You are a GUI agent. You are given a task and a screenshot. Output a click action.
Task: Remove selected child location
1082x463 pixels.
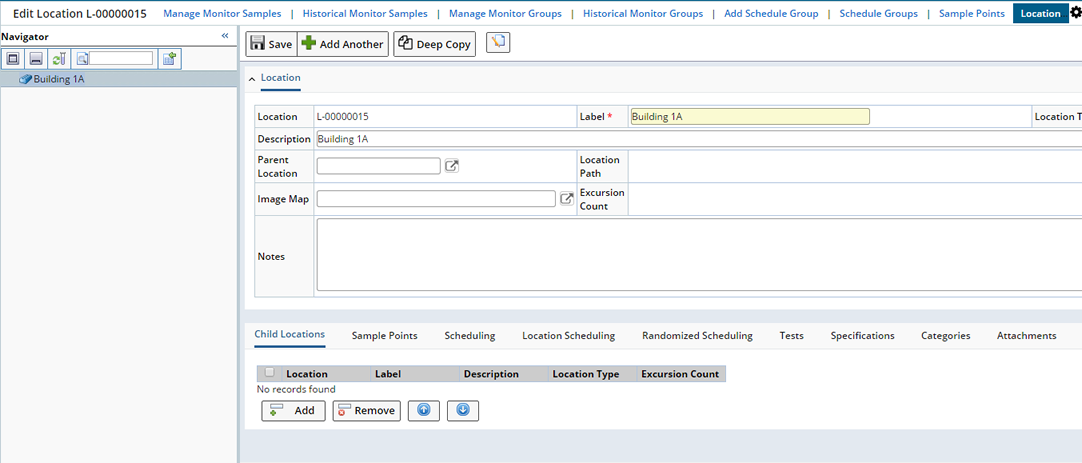[366, 411]
